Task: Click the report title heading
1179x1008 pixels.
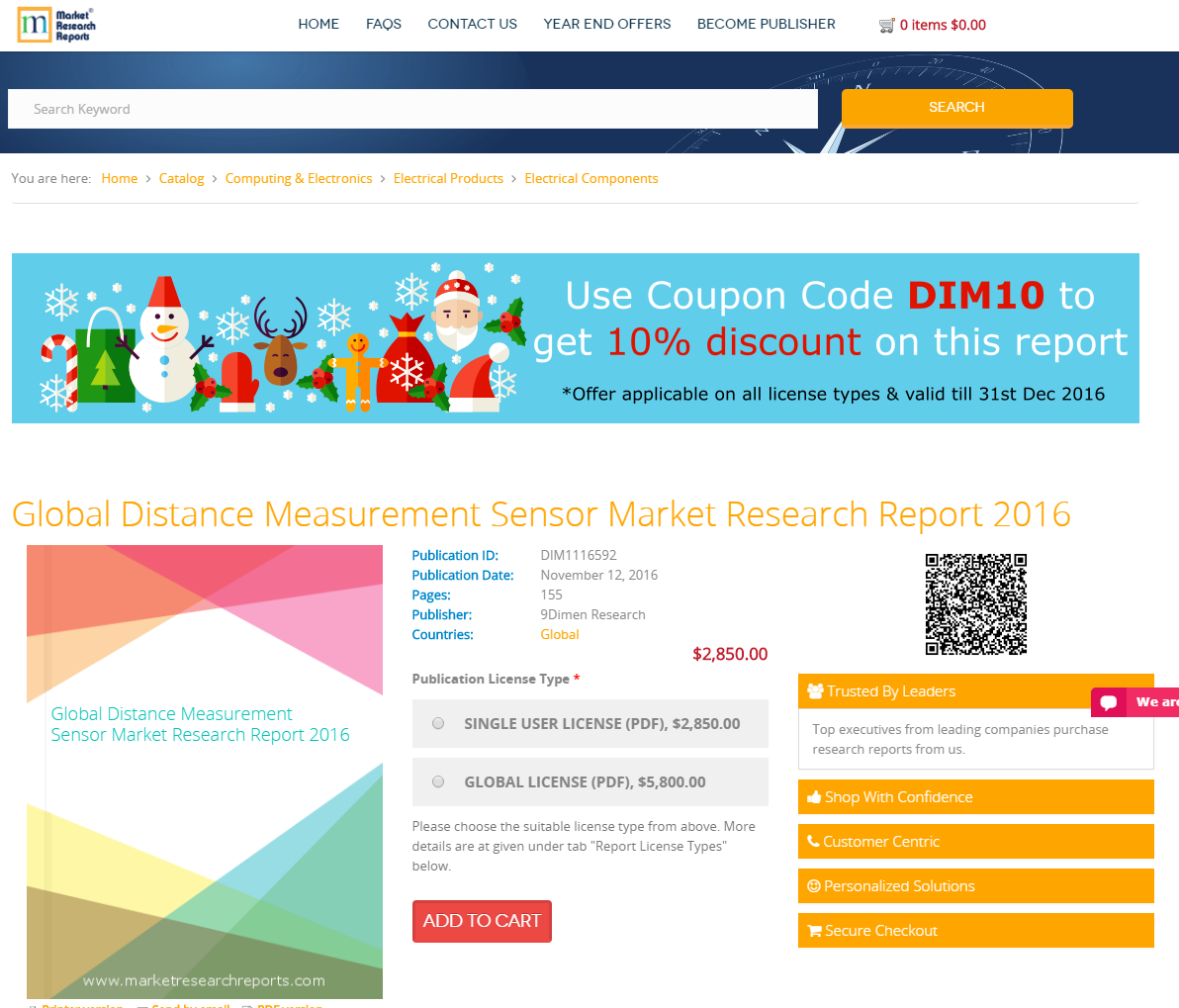Action: click(x=541, y=514)
